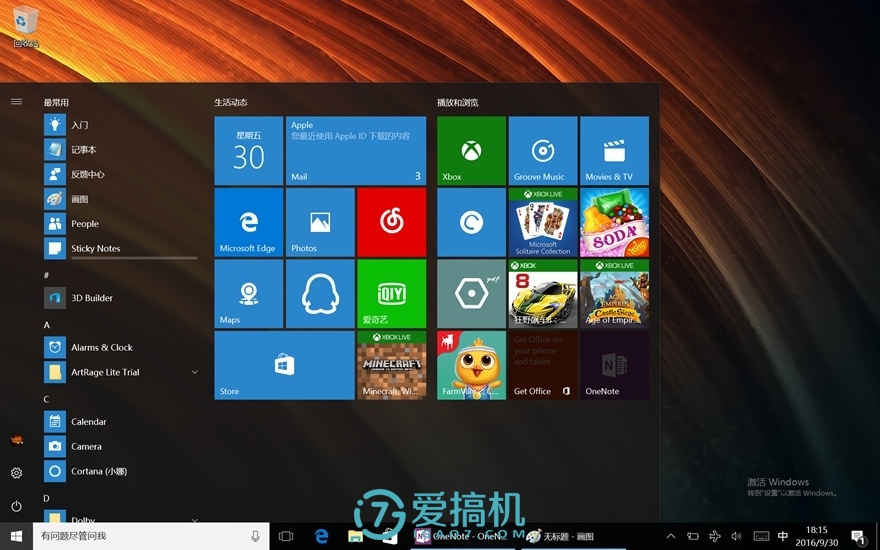880x550 pixels.
Task: Click the Power button in Start
Action: (16, 506)
